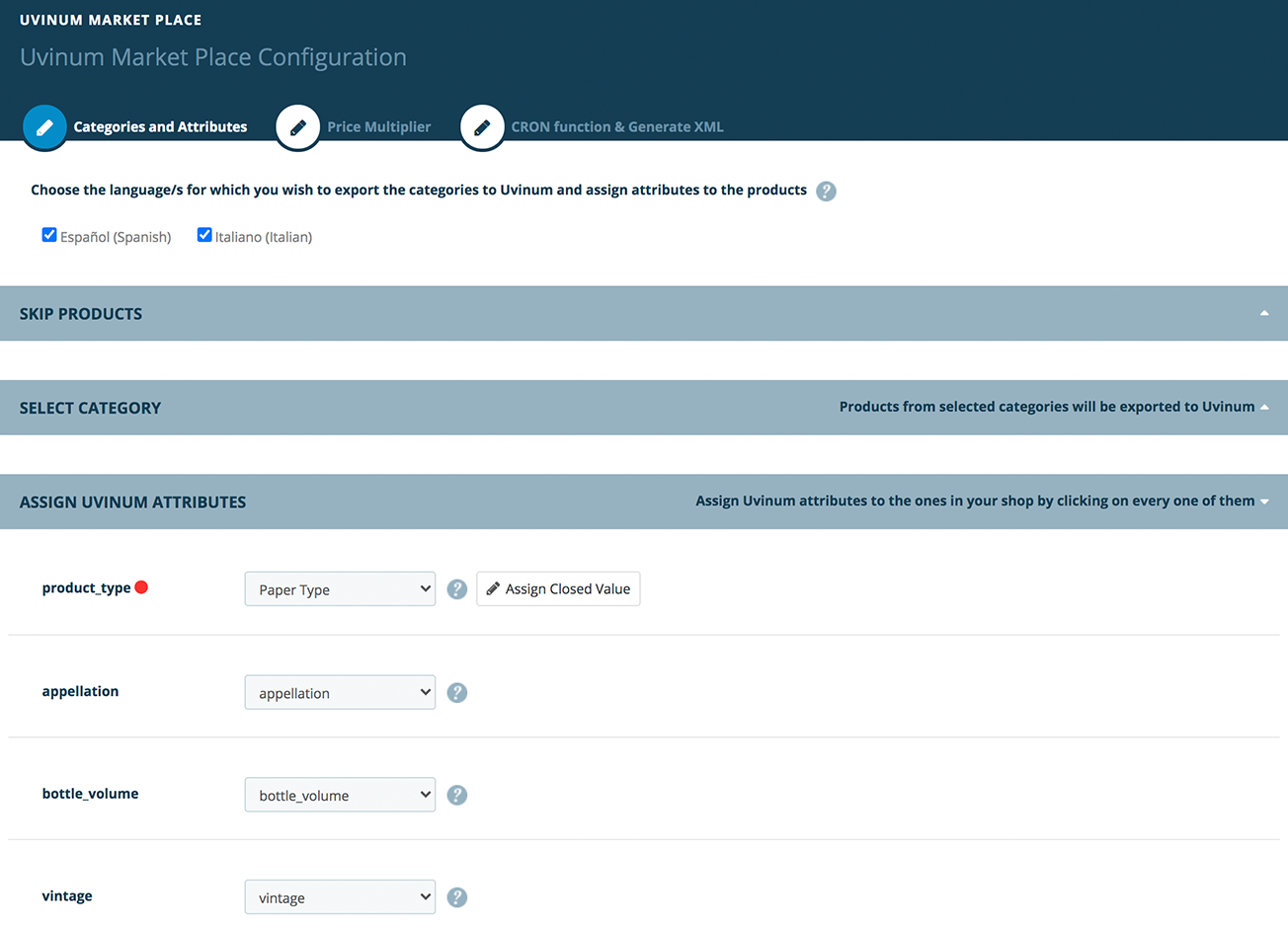Screen dimensions: 1288x928
Task: Open help icon next to language instructions
Action: (x=827, y=191)
